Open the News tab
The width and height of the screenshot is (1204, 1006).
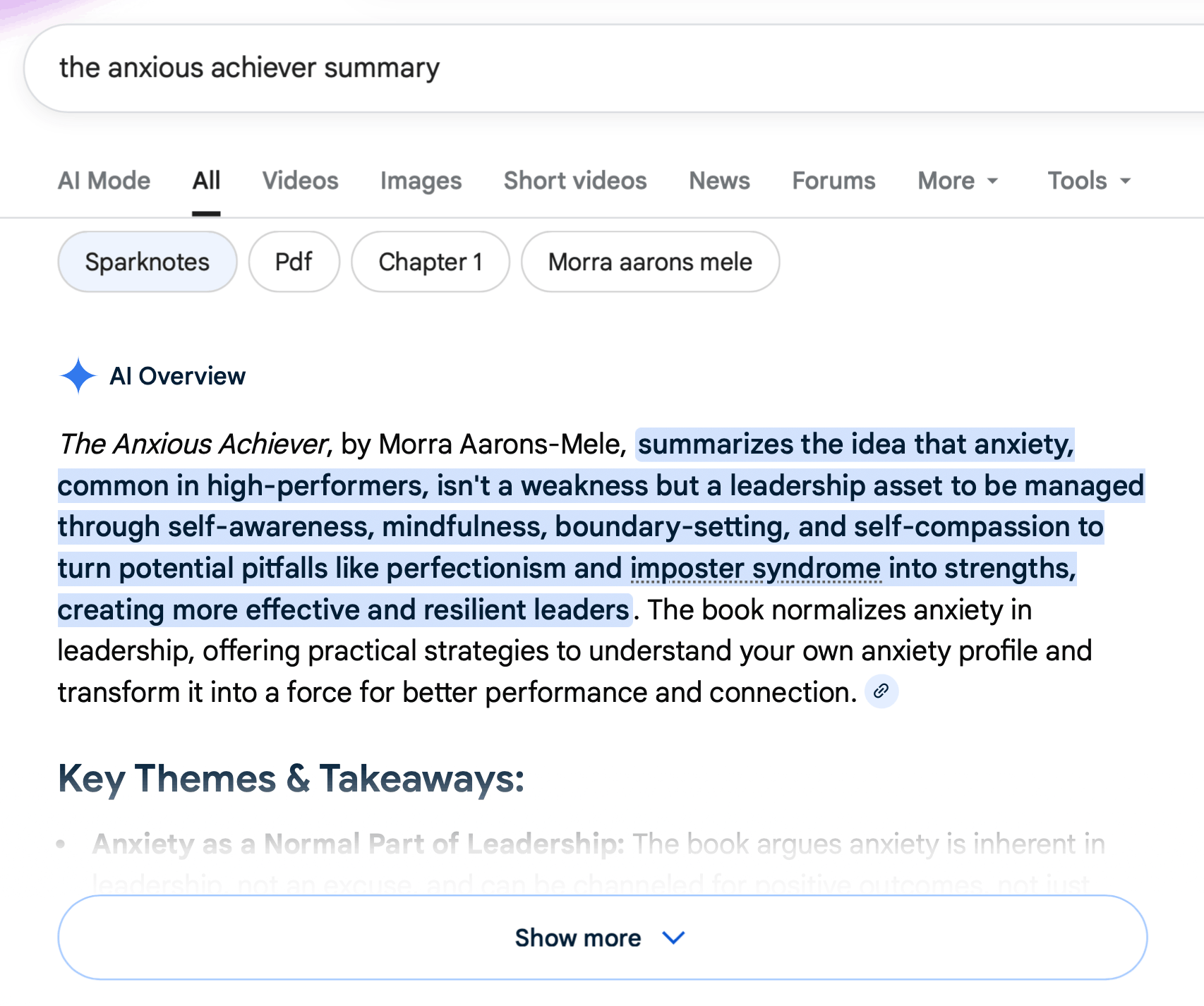(x=719, y=181)
